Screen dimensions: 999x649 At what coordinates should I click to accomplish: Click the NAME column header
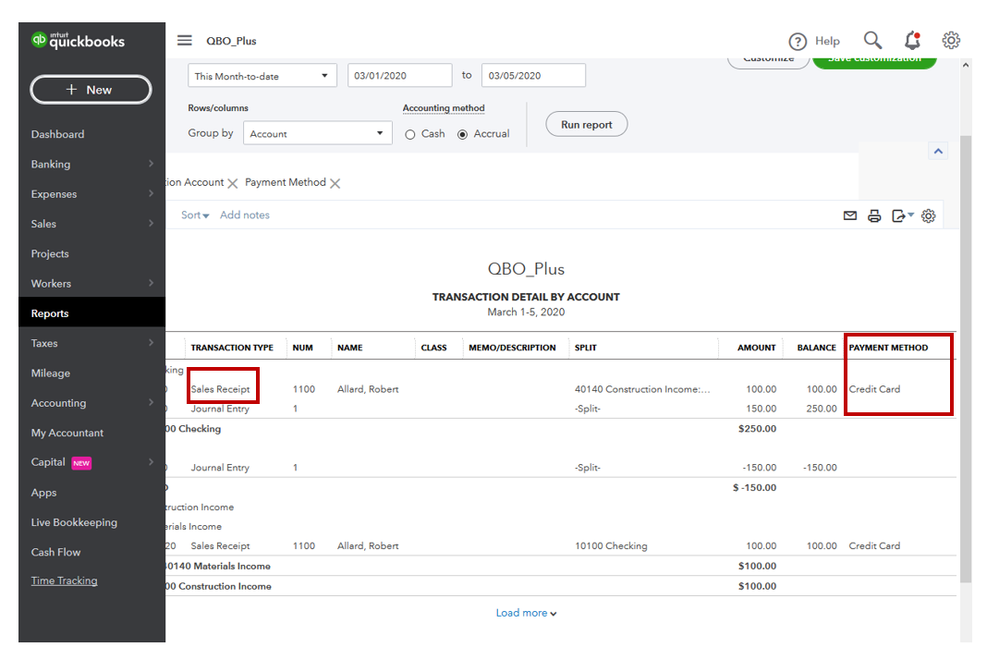click(x=350, y=348)
